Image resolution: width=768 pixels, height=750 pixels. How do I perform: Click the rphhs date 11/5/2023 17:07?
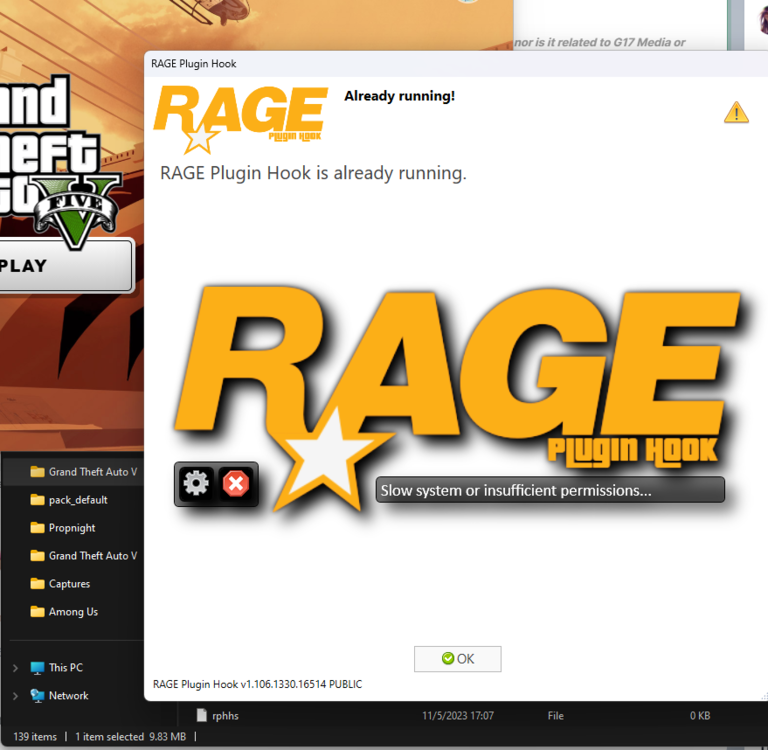[458, 716]
